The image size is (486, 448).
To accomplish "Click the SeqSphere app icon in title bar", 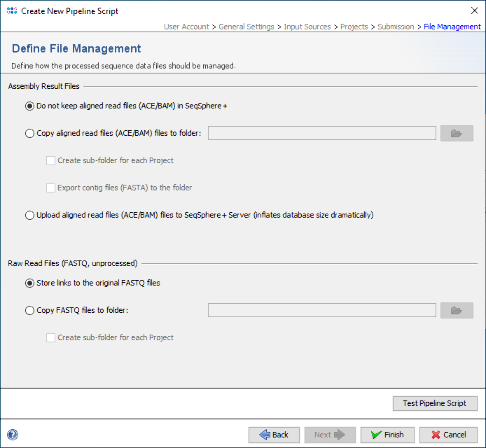I will click(x=12, y=11).
